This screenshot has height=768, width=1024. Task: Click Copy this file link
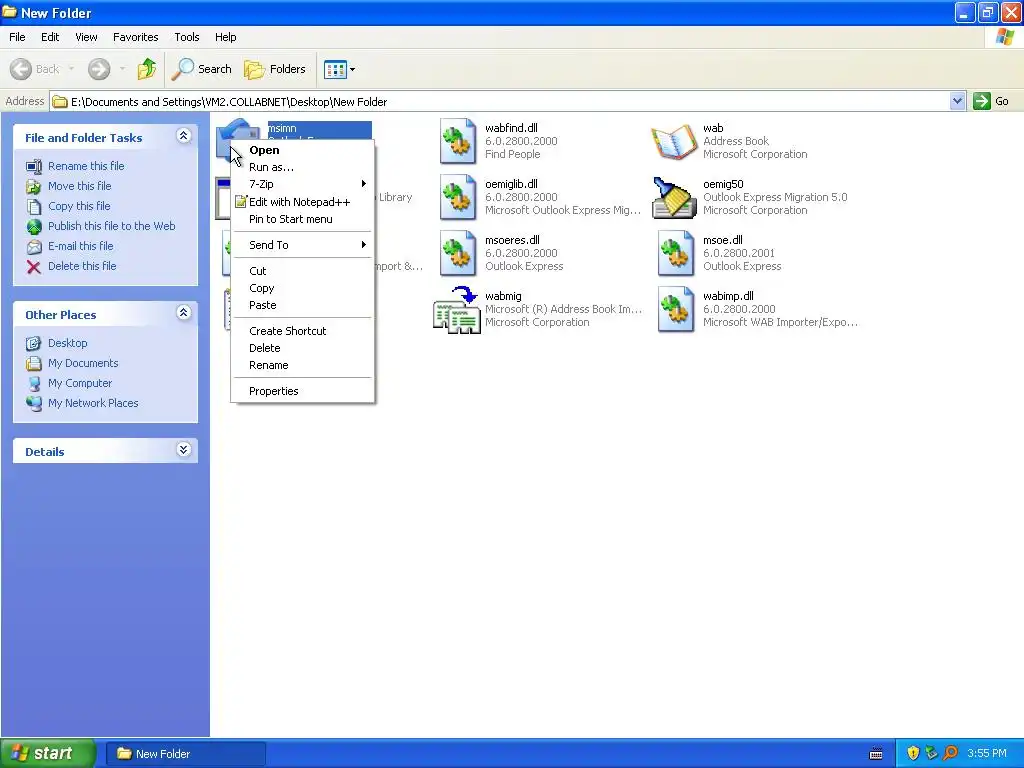(79, 206)
